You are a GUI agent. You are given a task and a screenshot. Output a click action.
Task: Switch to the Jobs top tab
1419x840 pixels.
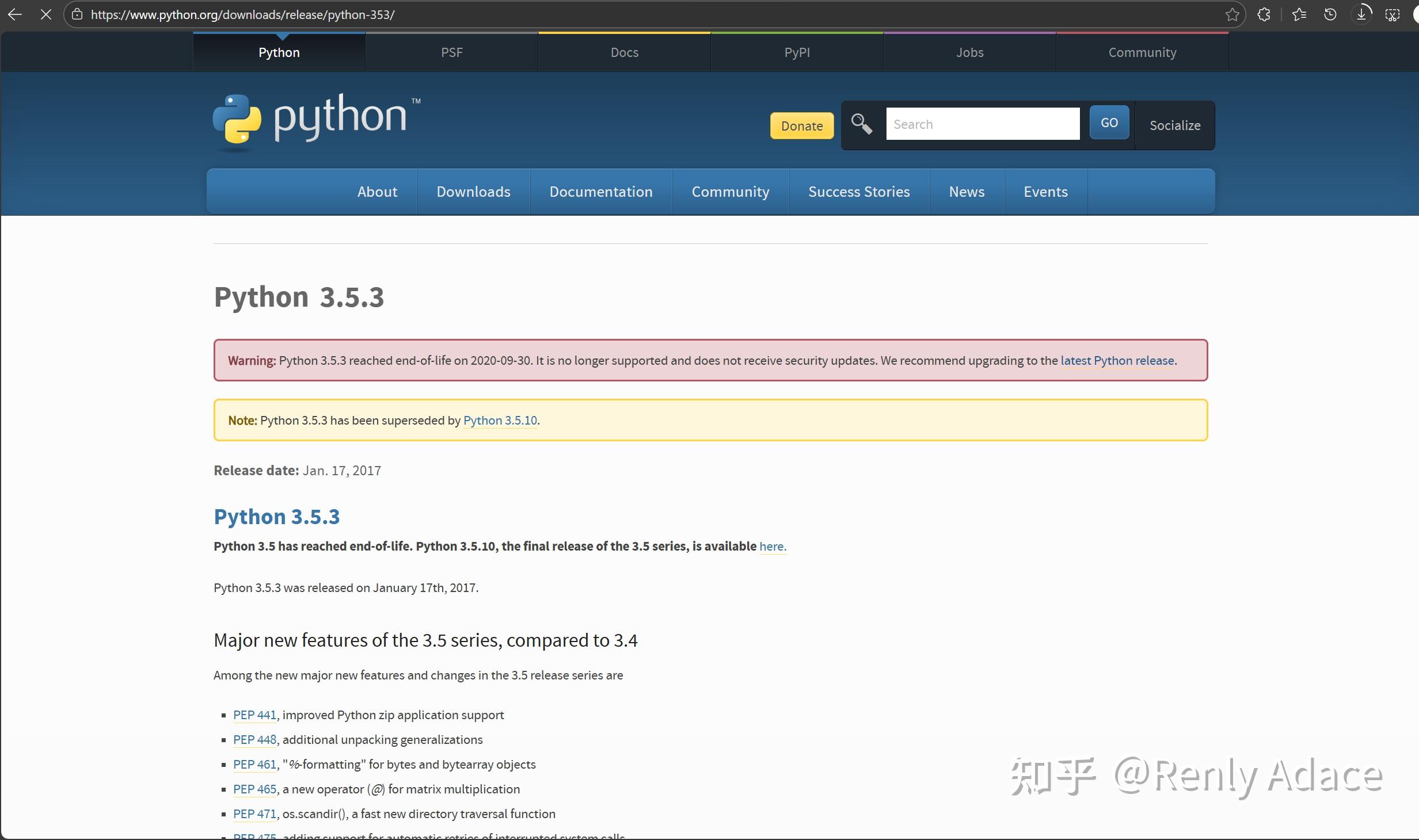[x=970, y=52]
